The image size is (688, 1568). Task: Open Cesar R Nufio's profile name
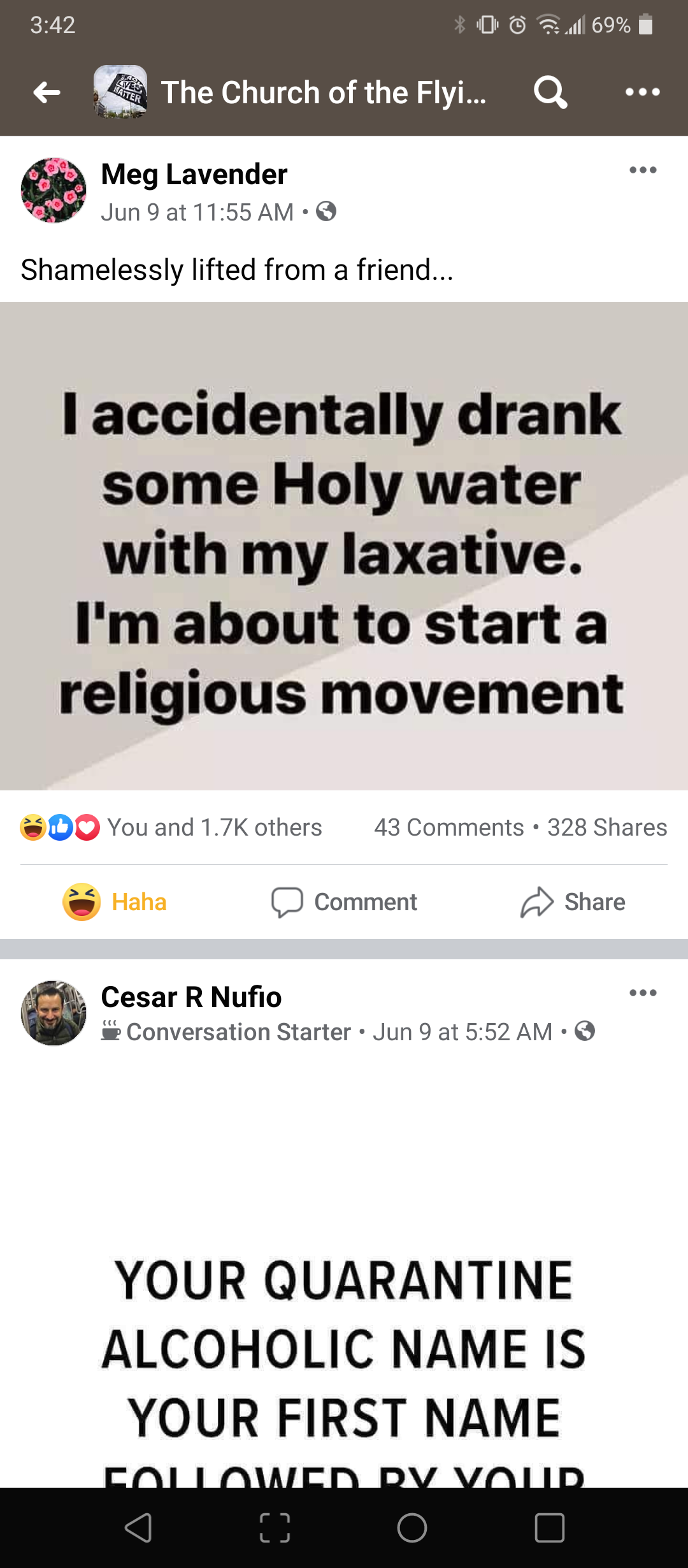(x=191, y=997)
